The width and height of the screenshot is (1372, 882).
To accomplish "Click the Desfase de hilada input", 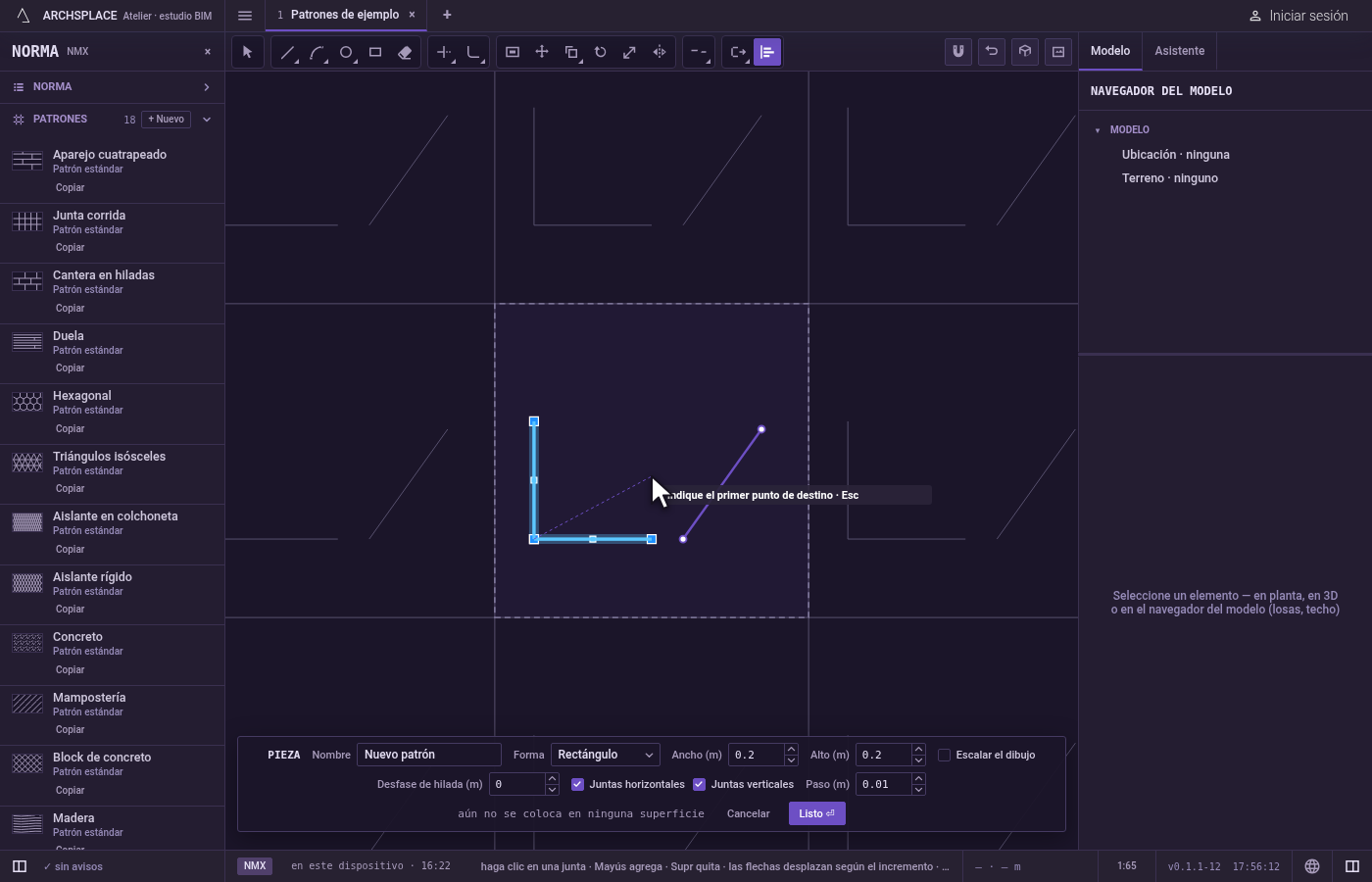I will click(516, 784).
